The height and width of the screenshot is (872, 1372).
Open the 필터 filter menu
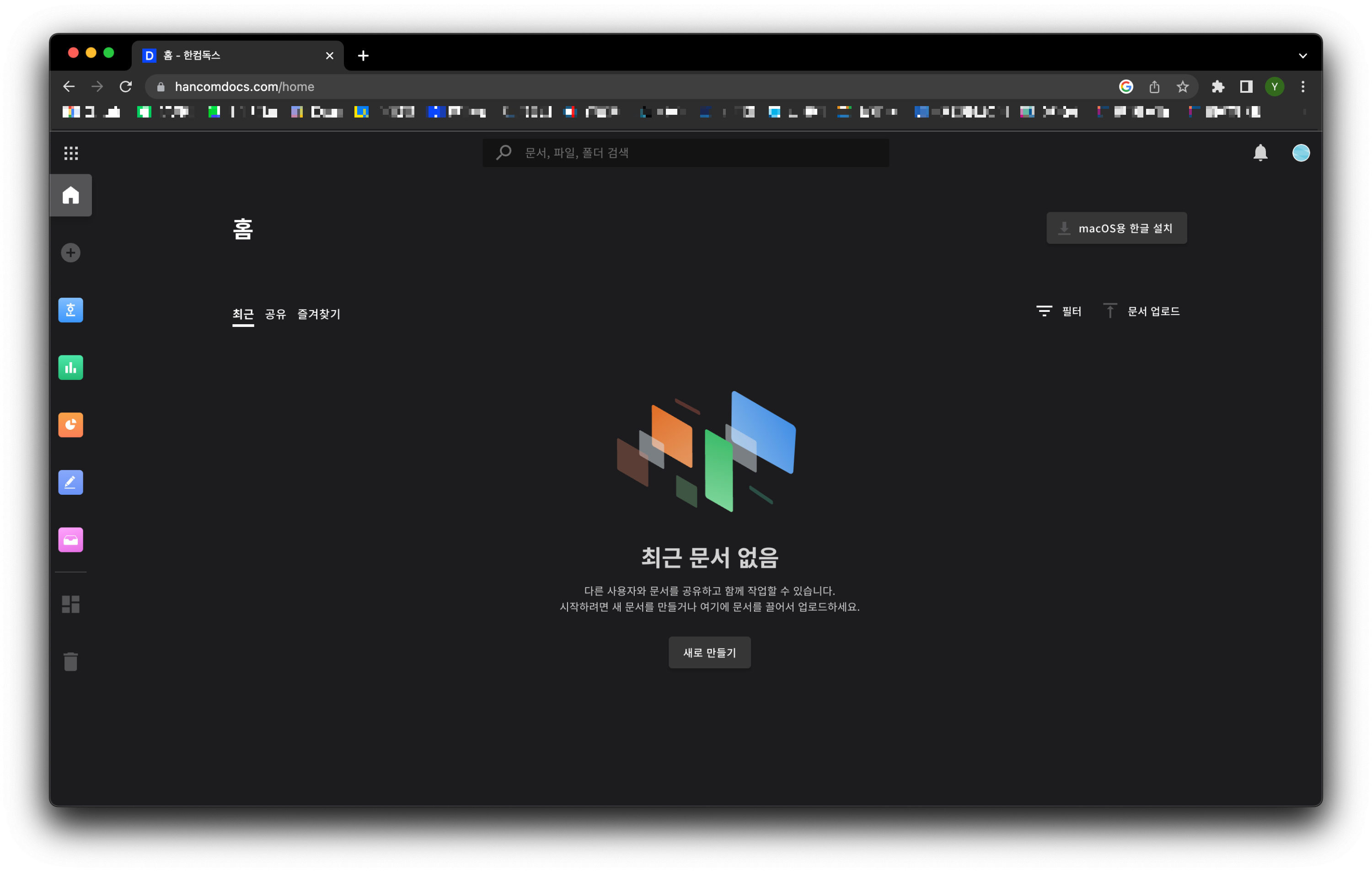click(1059, 311)
